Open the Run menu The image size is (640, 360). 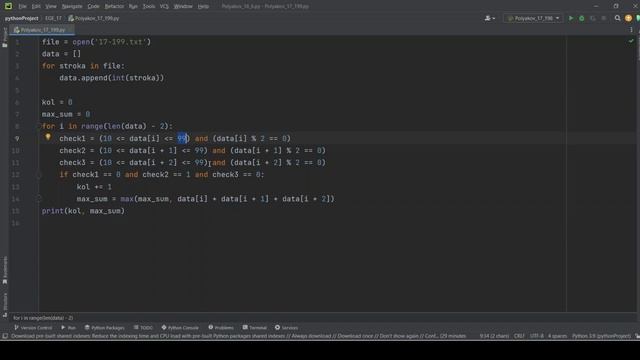click(x=133, y=6)
